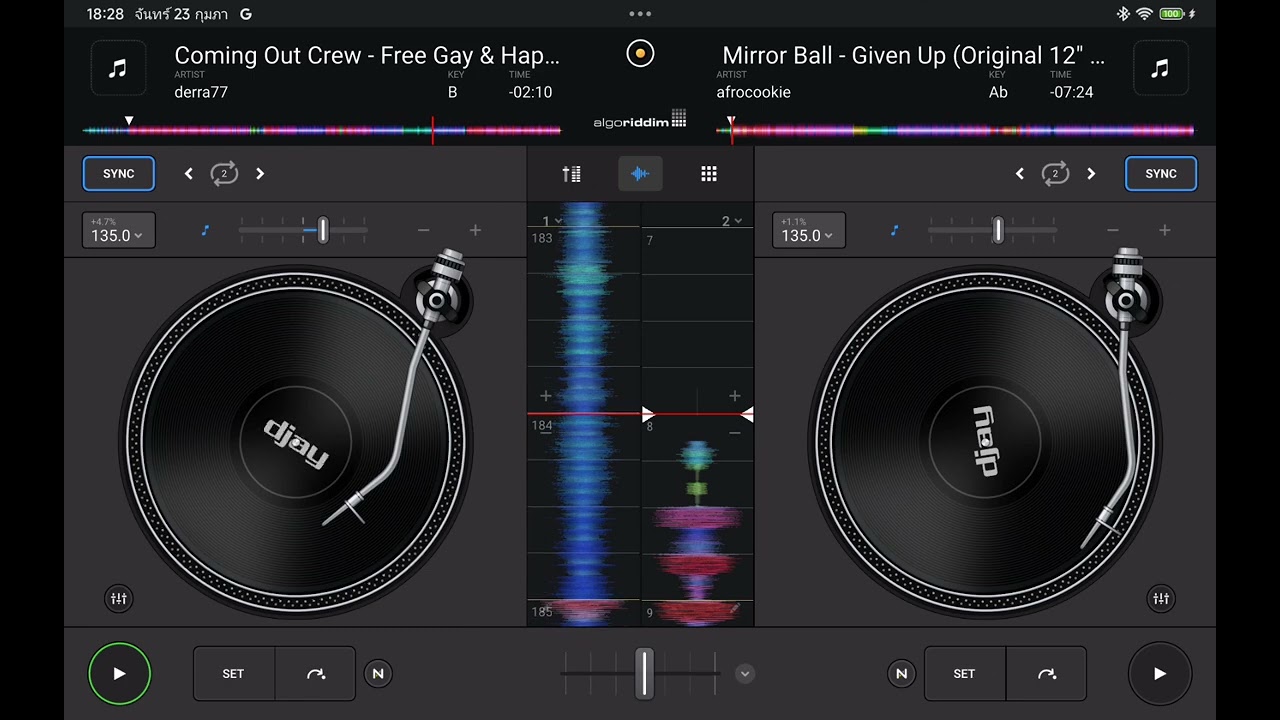
Task: Move the crossfader handle
Action: point(645,673)
